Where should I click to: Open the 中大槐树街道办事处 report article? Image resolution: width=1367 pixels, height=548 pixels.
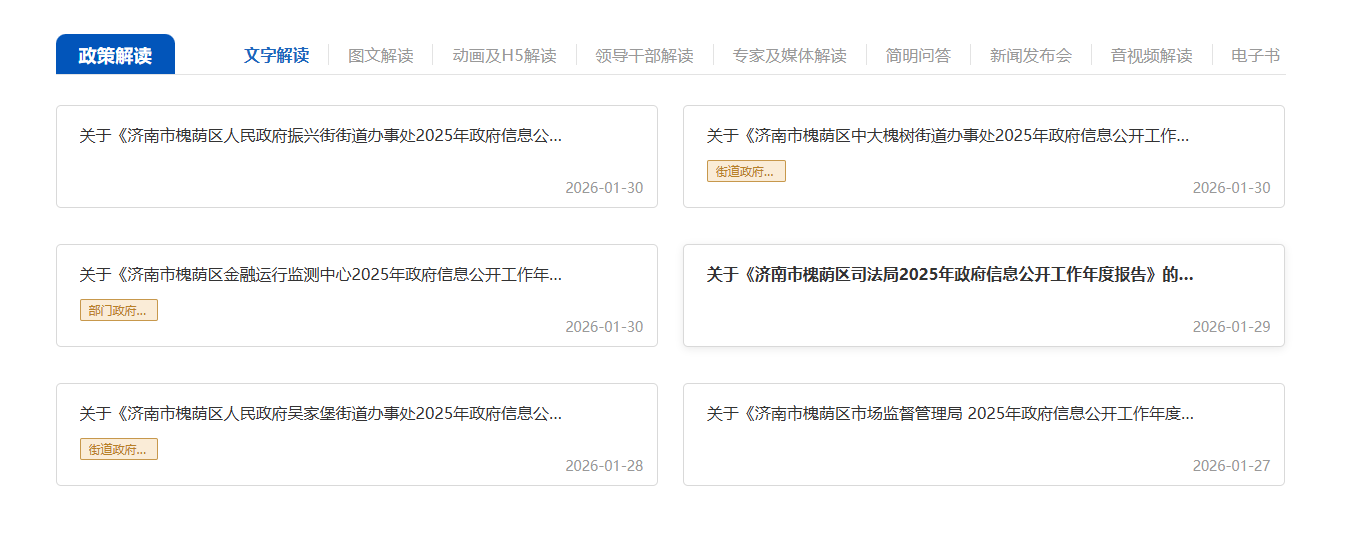pyautogui.click(x=947, y=136)
